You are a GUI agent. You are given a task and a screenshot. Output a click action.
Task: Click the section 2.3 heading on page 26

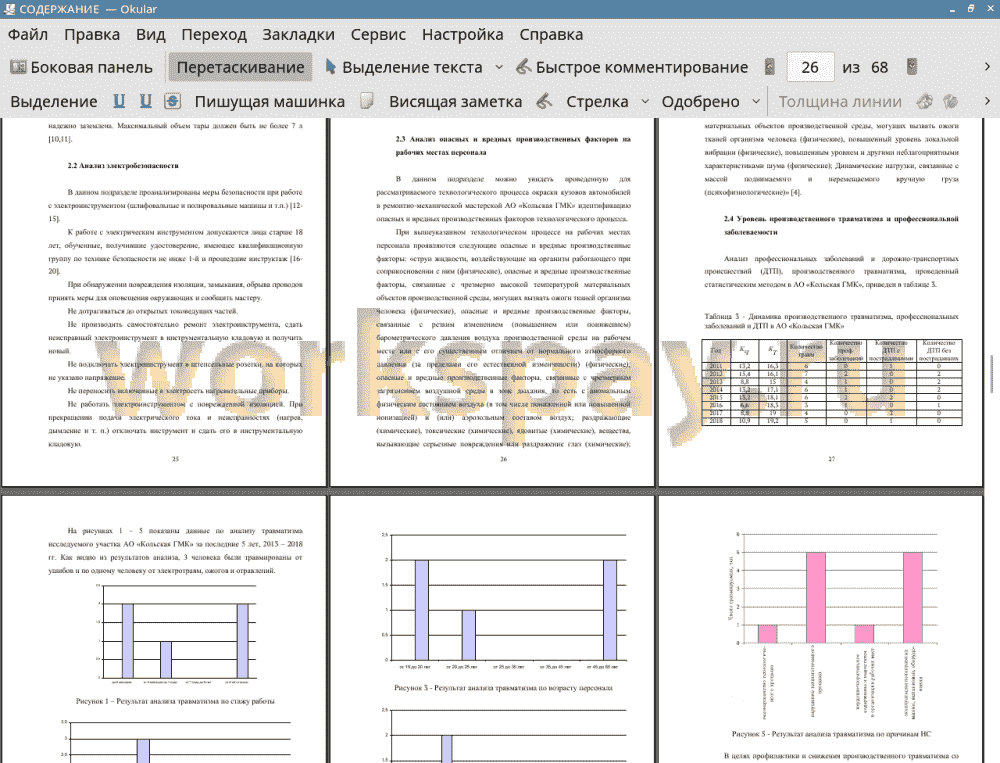(x=513, y=145)
